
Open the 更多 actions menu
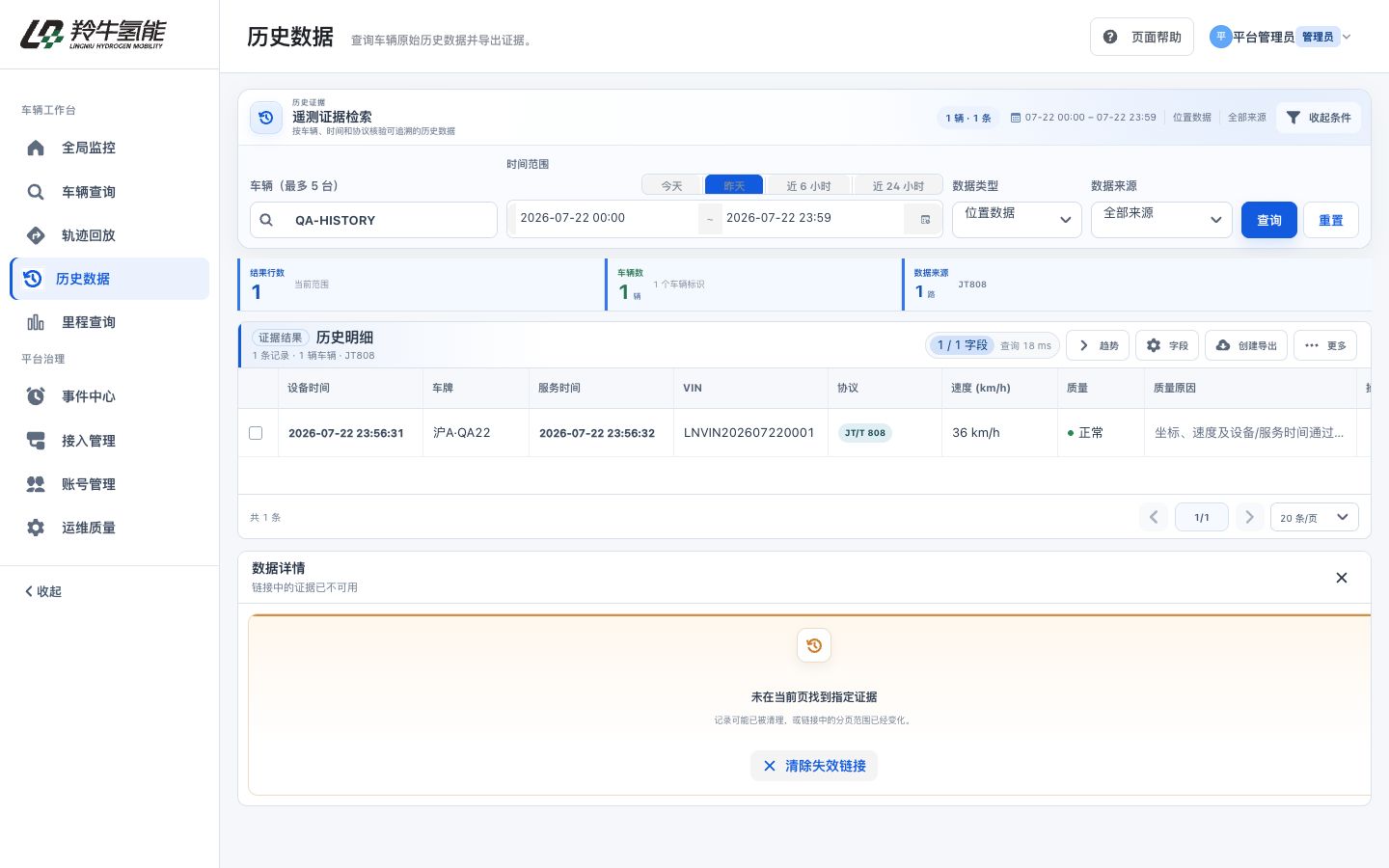click(1324, 345)
